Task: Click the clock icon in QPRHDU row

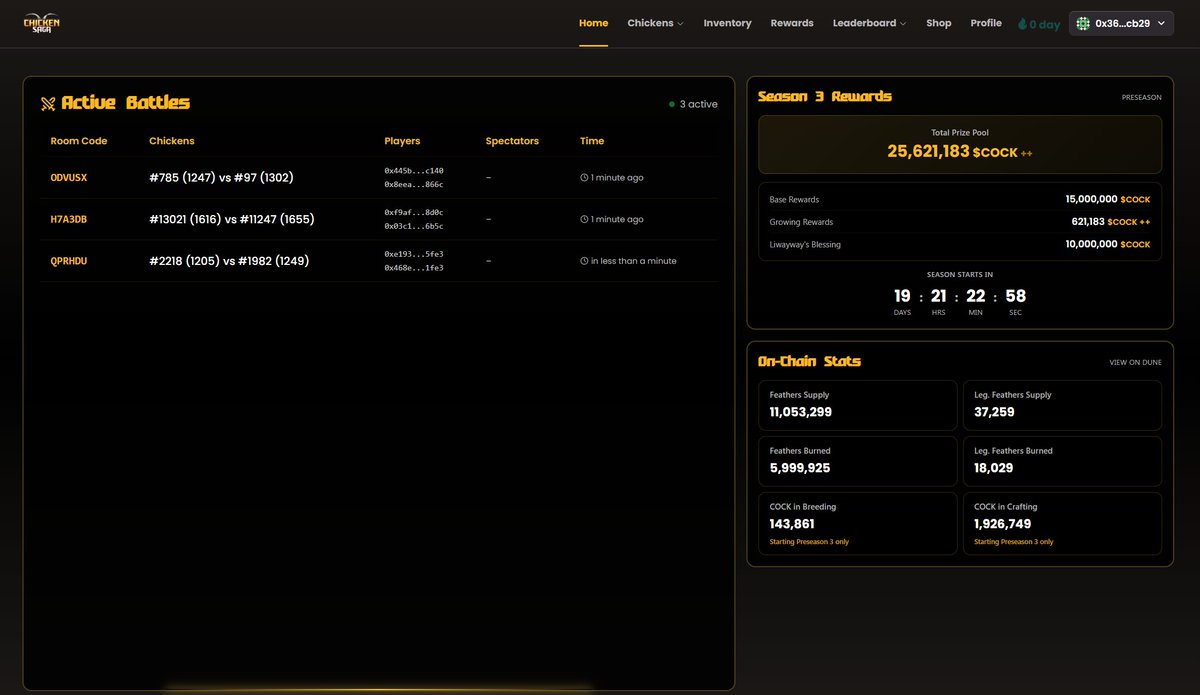Action: pos(584,261)
